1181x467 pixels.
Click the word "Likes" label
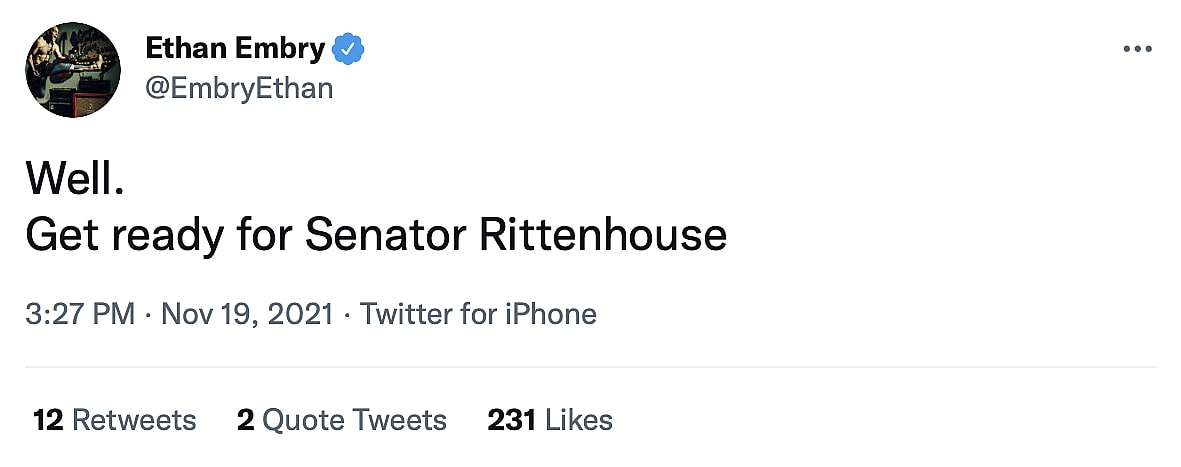tap(578, 419)
